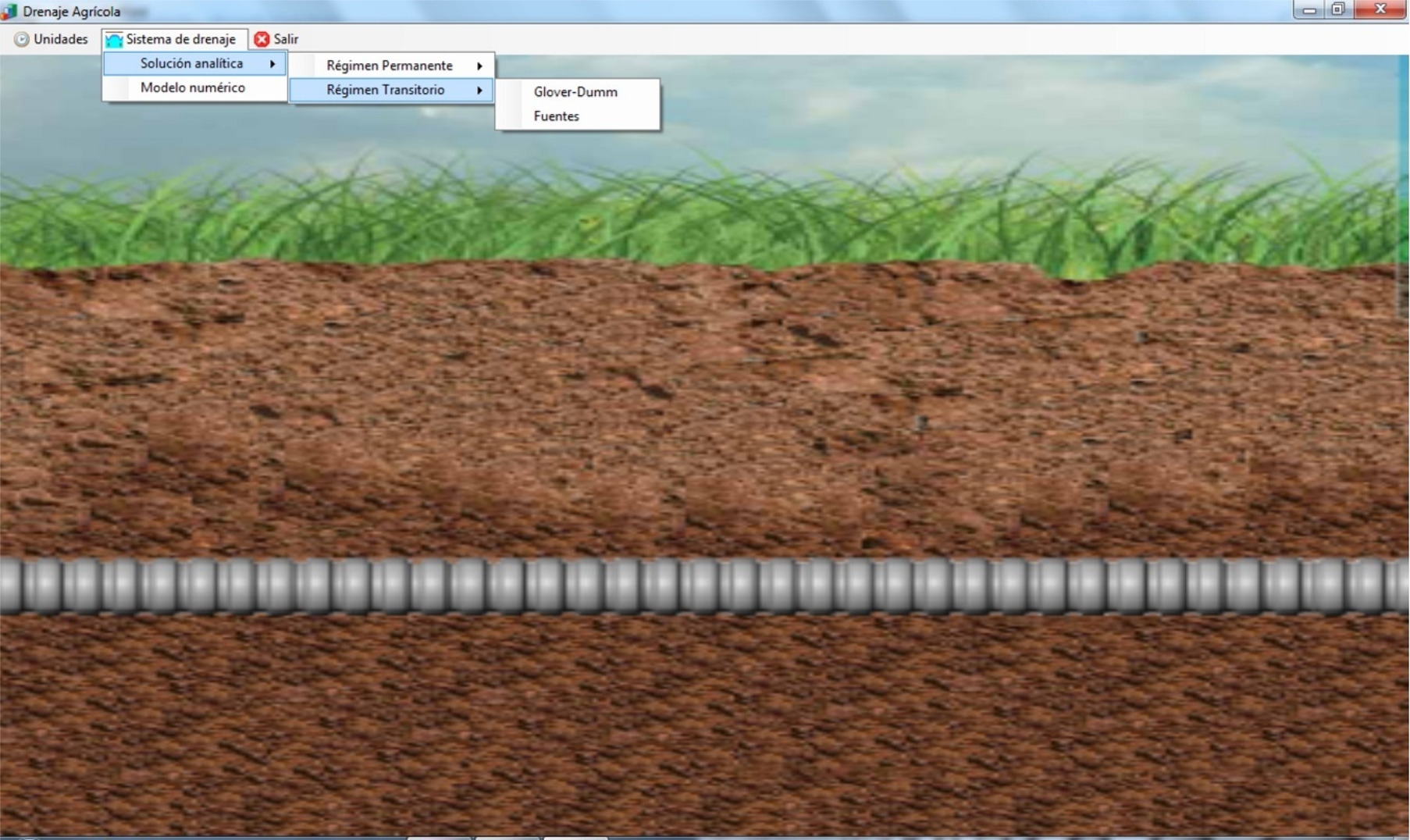Close the Drenaje Agrícola window

pyautogui.click(x=1380, y=10)
